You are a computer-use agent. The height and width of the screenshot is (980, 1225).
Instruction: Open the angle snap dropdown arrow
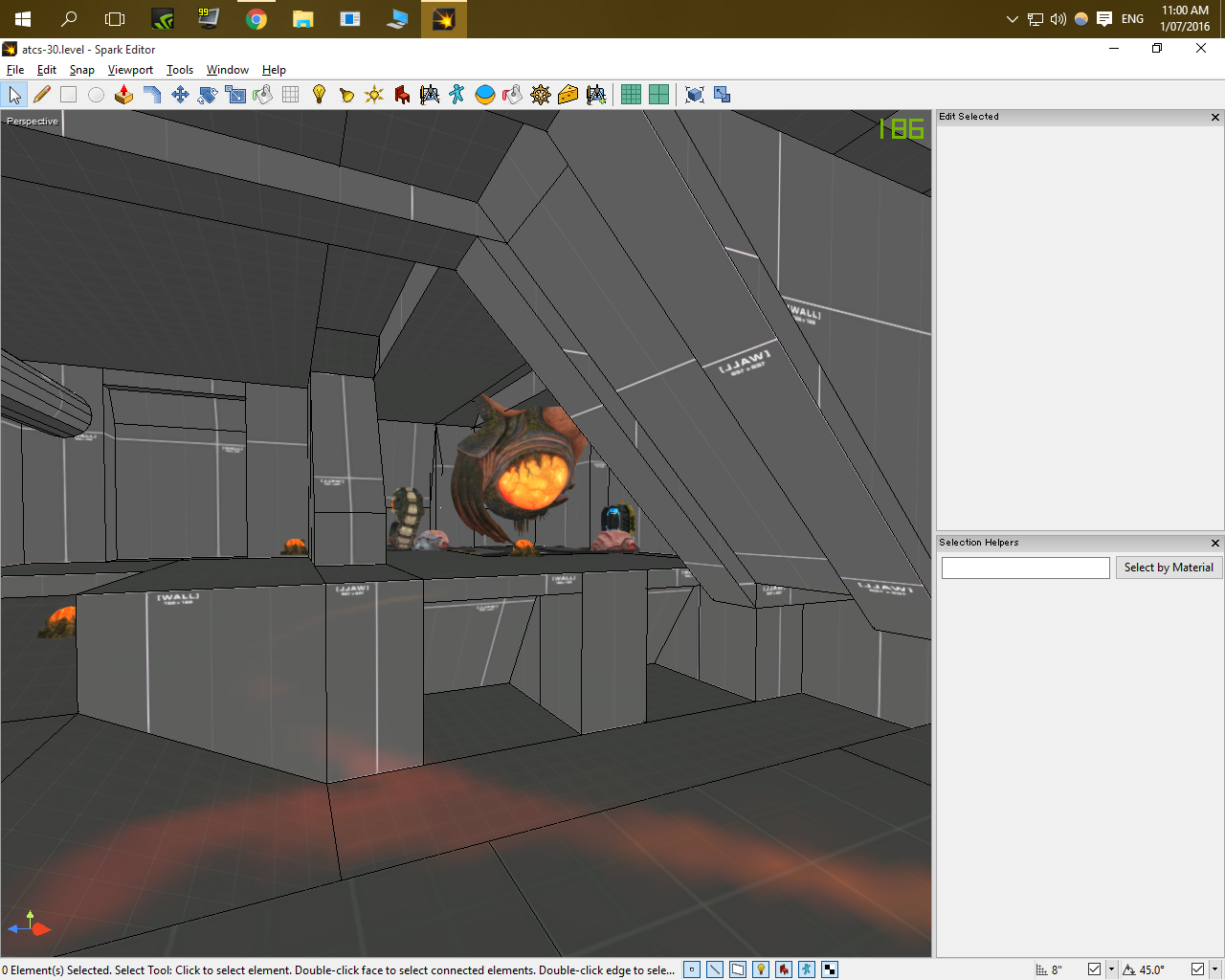(1214, 969)
